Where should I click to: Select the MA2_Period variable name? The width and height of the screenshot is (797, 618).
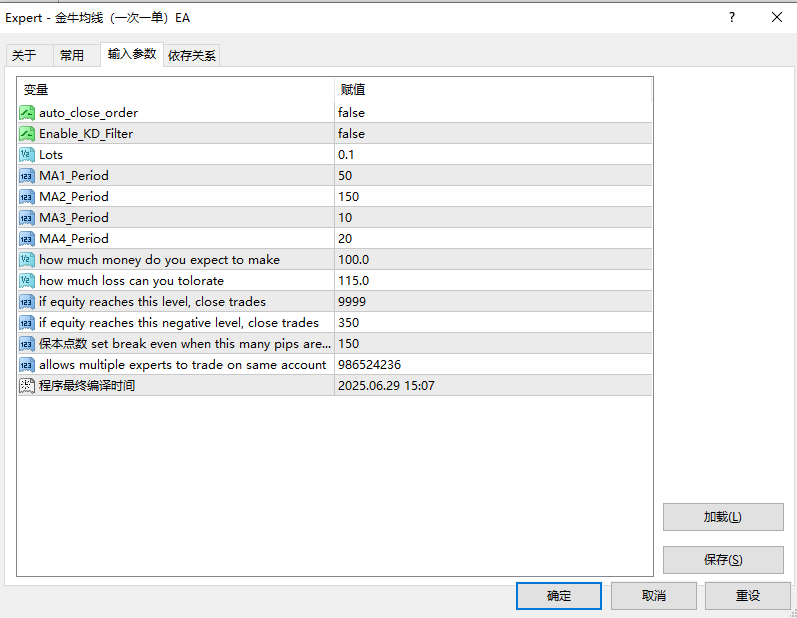[x=74, y=197]
